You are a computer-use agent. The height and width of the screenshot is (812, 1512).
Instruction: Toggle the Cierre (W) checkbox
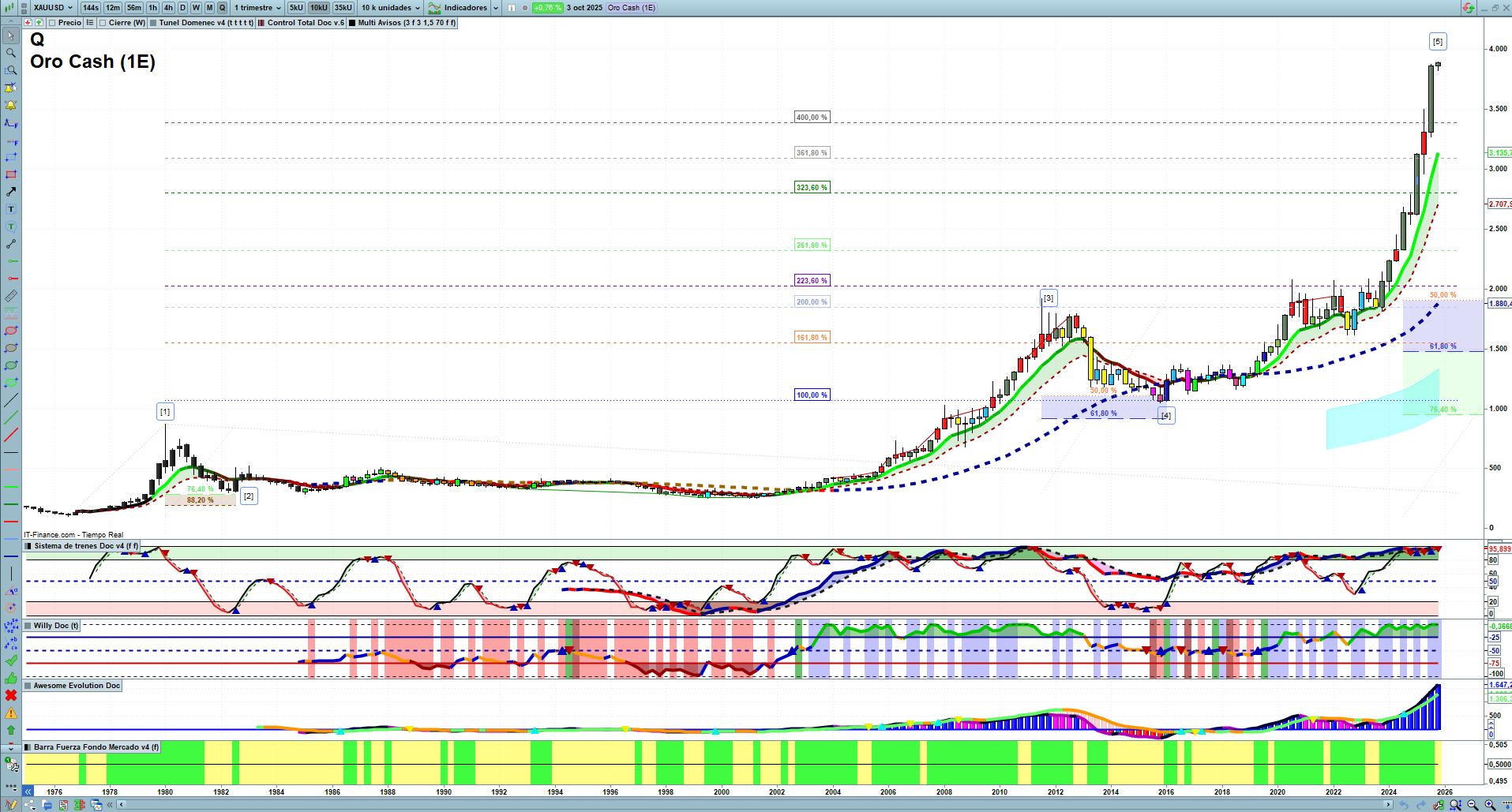click(103, 23)
